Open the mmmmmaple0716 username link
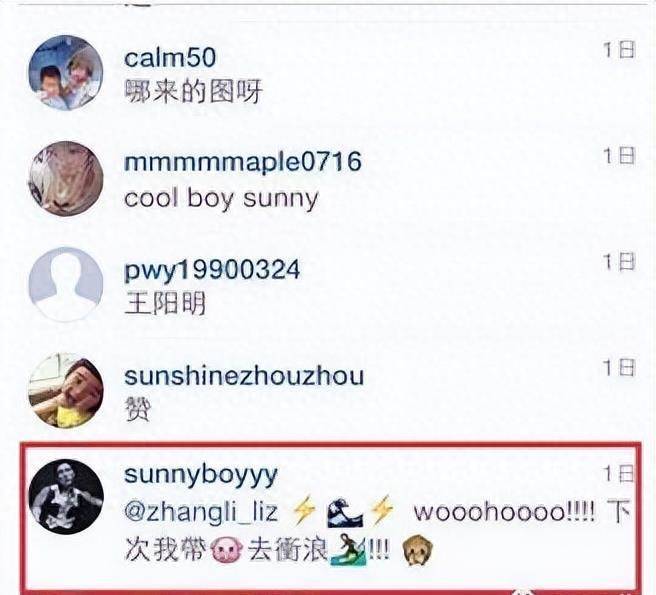This screenshot has height=595, width=656. pyautogui.click(x=243, y=162)
